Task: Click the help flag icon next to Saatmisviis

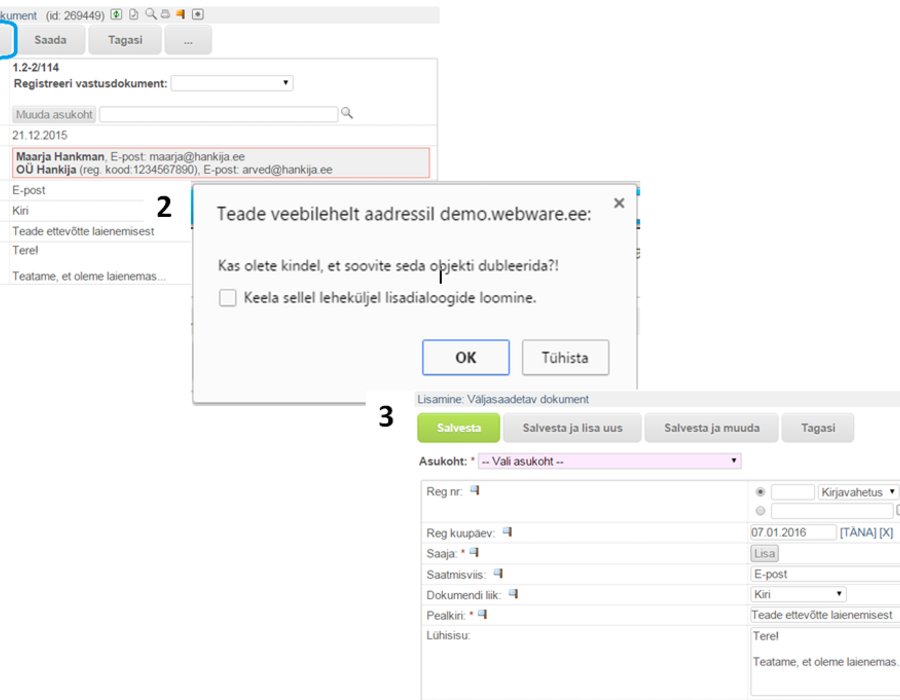Action: [x=498, y=573]
